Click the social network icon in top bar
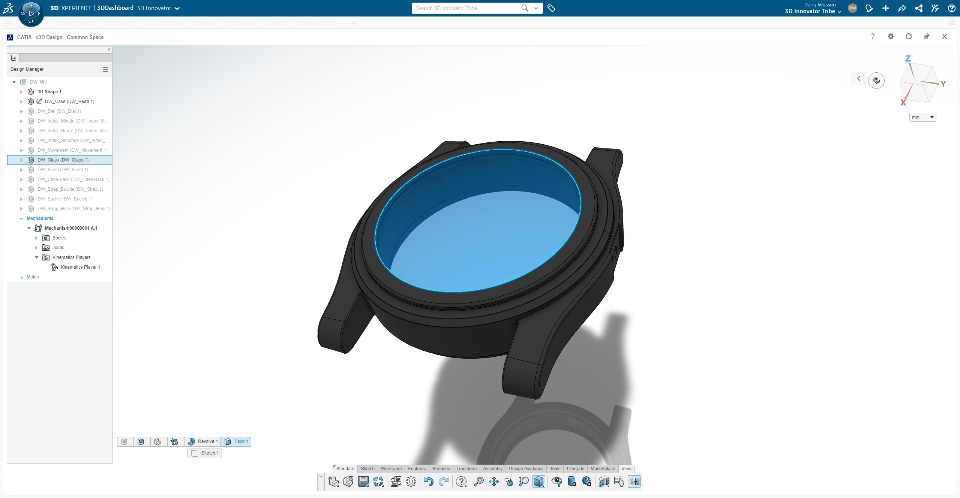Image resolution: width=960 pixels, height=498 pixels. [918, 8]
